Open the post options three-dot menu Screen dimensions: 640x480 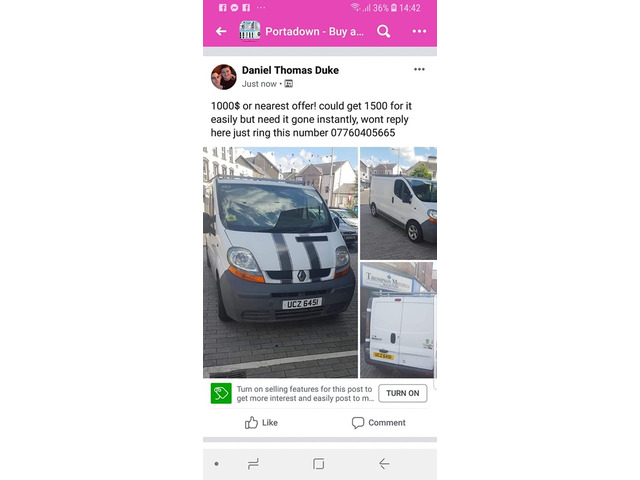[419, 69]
